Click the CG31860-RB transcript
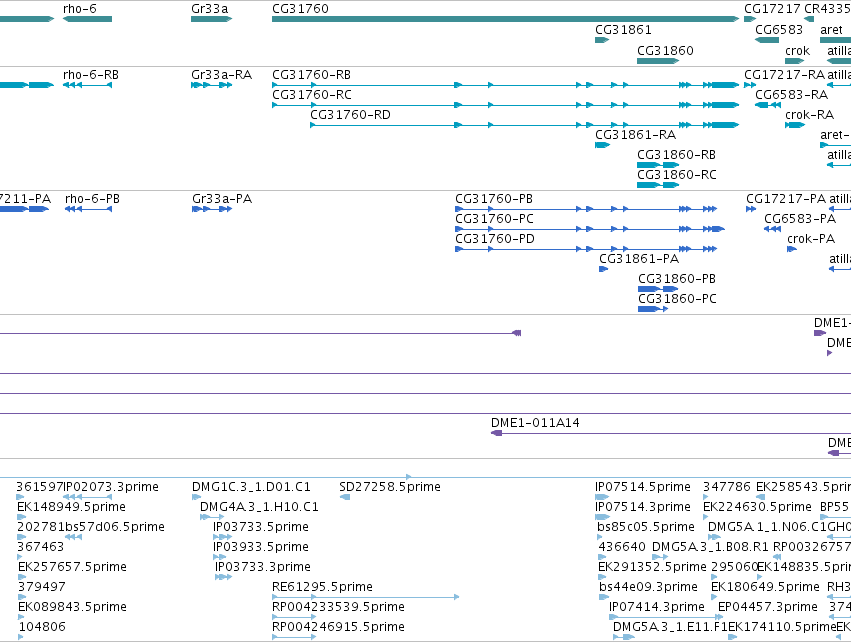The image size is (851, 642). pos(658,165)
